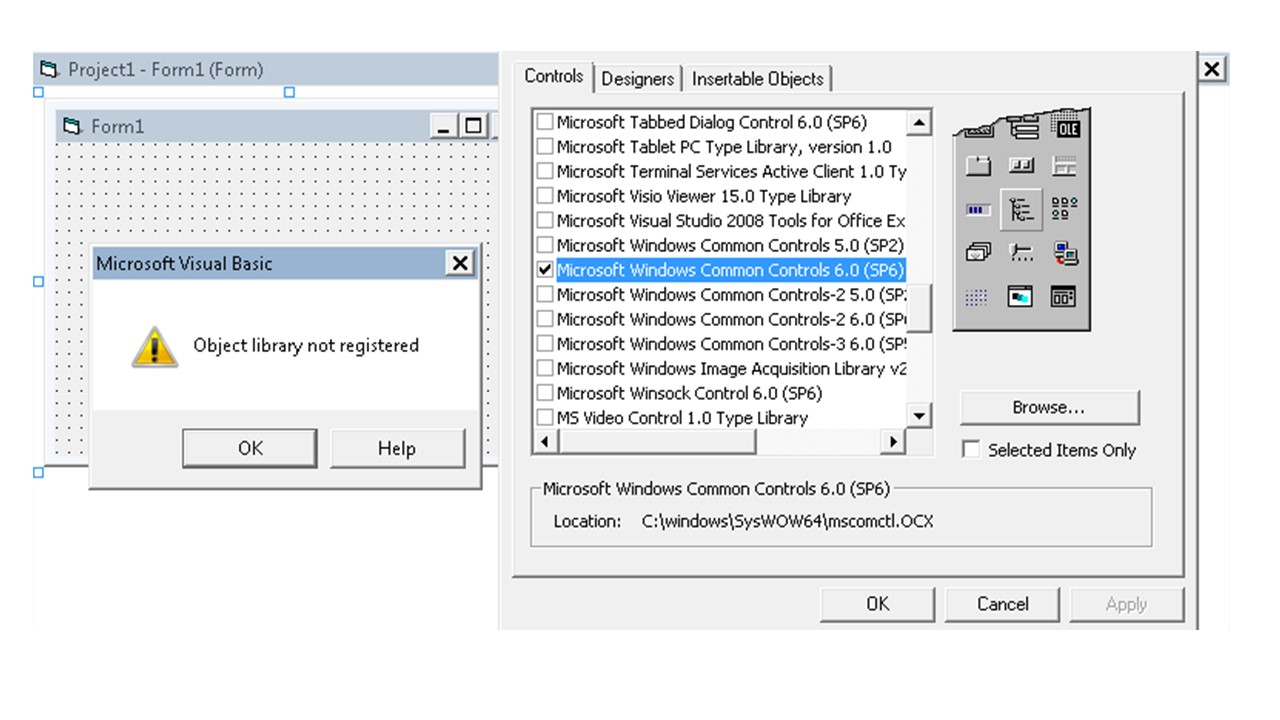Switch to the Designers tab
Image resolution: width=1280 pixels, height=720 pixels.
pos(638,79)
